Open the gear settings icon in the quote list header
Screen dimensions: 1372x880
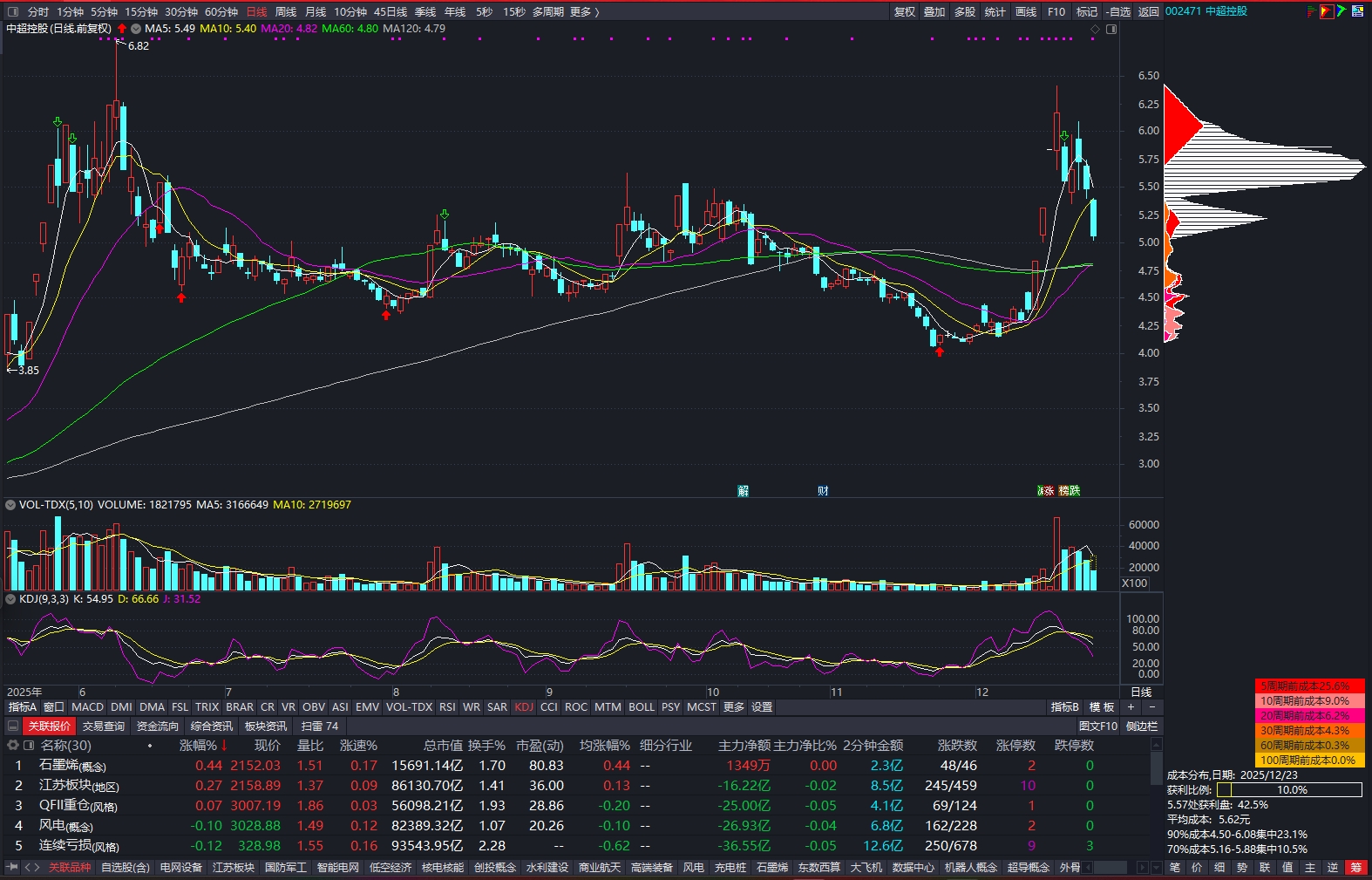click(13, 746)
